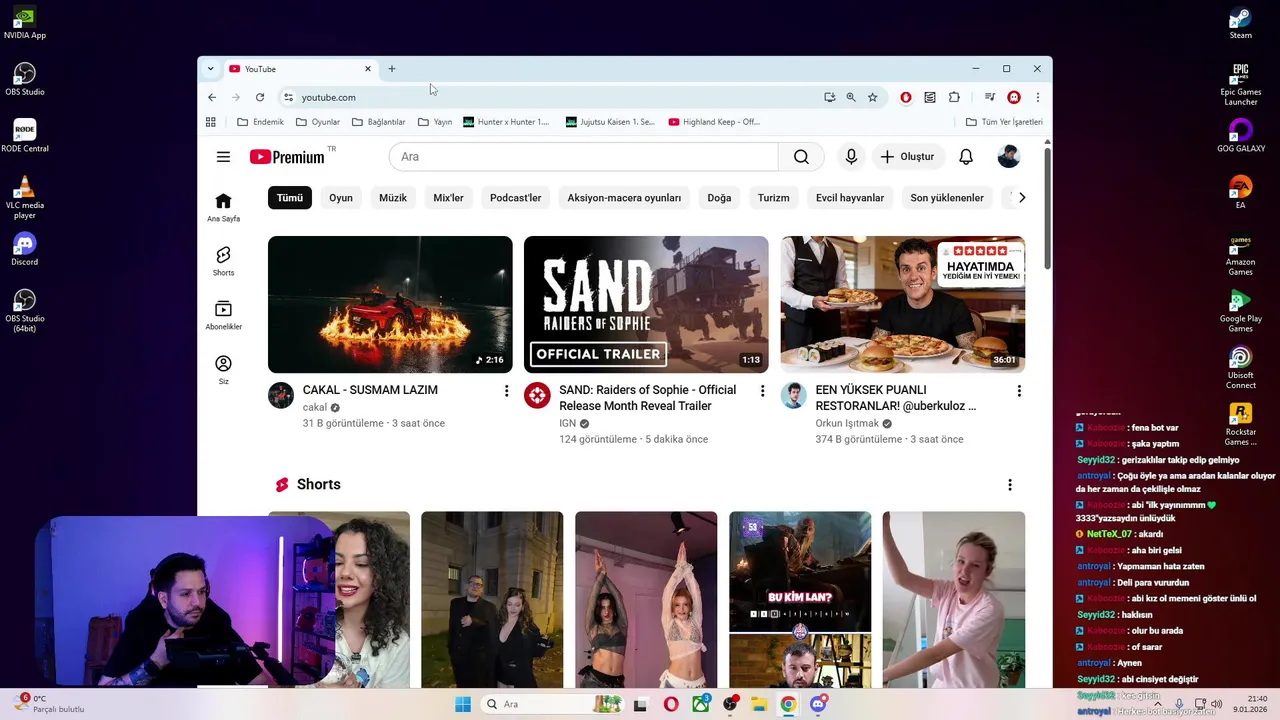The height and width of the screenshot is (720, 1280).
Task: Open Chrome media controls icon
Action: (x=989, y=97)
